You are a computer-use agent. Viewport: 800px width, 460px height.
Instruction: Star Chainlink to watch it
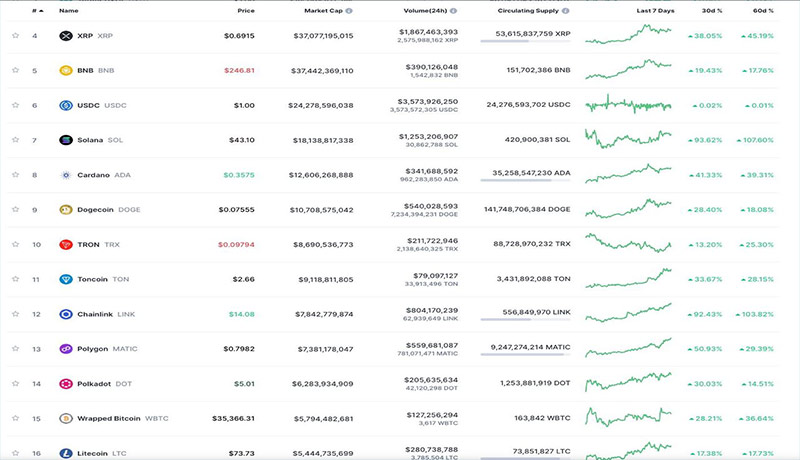pos(15,314)
